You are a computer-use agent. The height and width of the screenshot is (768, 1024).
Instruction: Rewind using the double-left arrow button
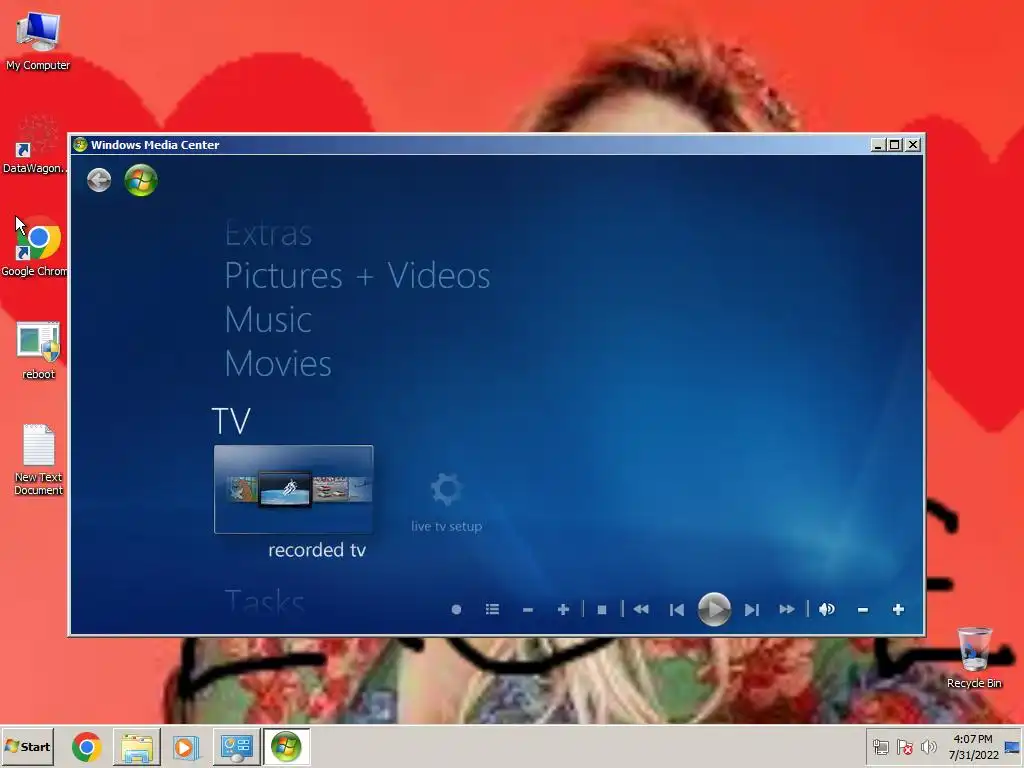641,609
